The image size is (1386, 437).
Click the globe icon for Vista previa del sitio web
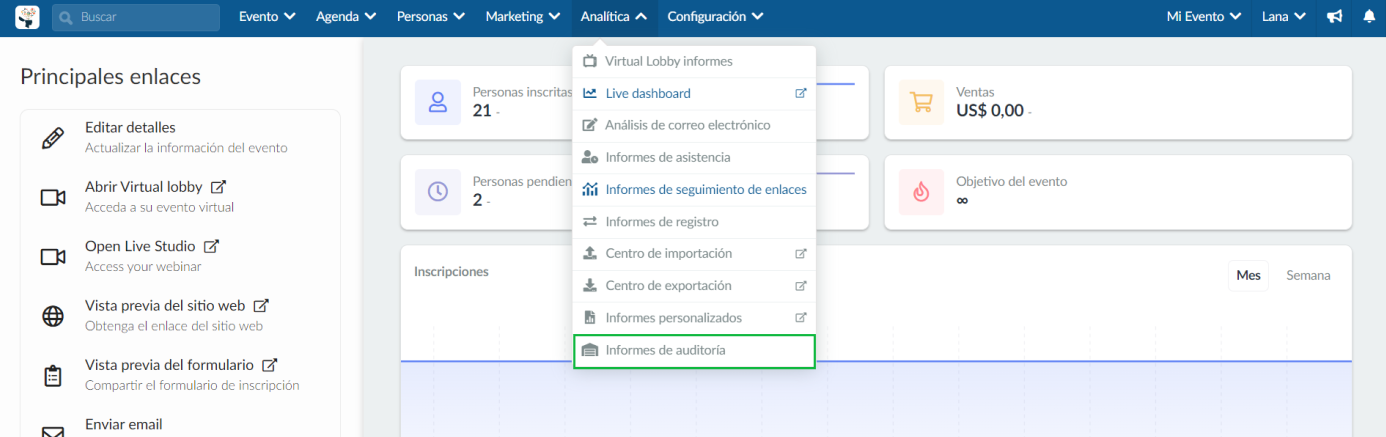tap(53, 316)
